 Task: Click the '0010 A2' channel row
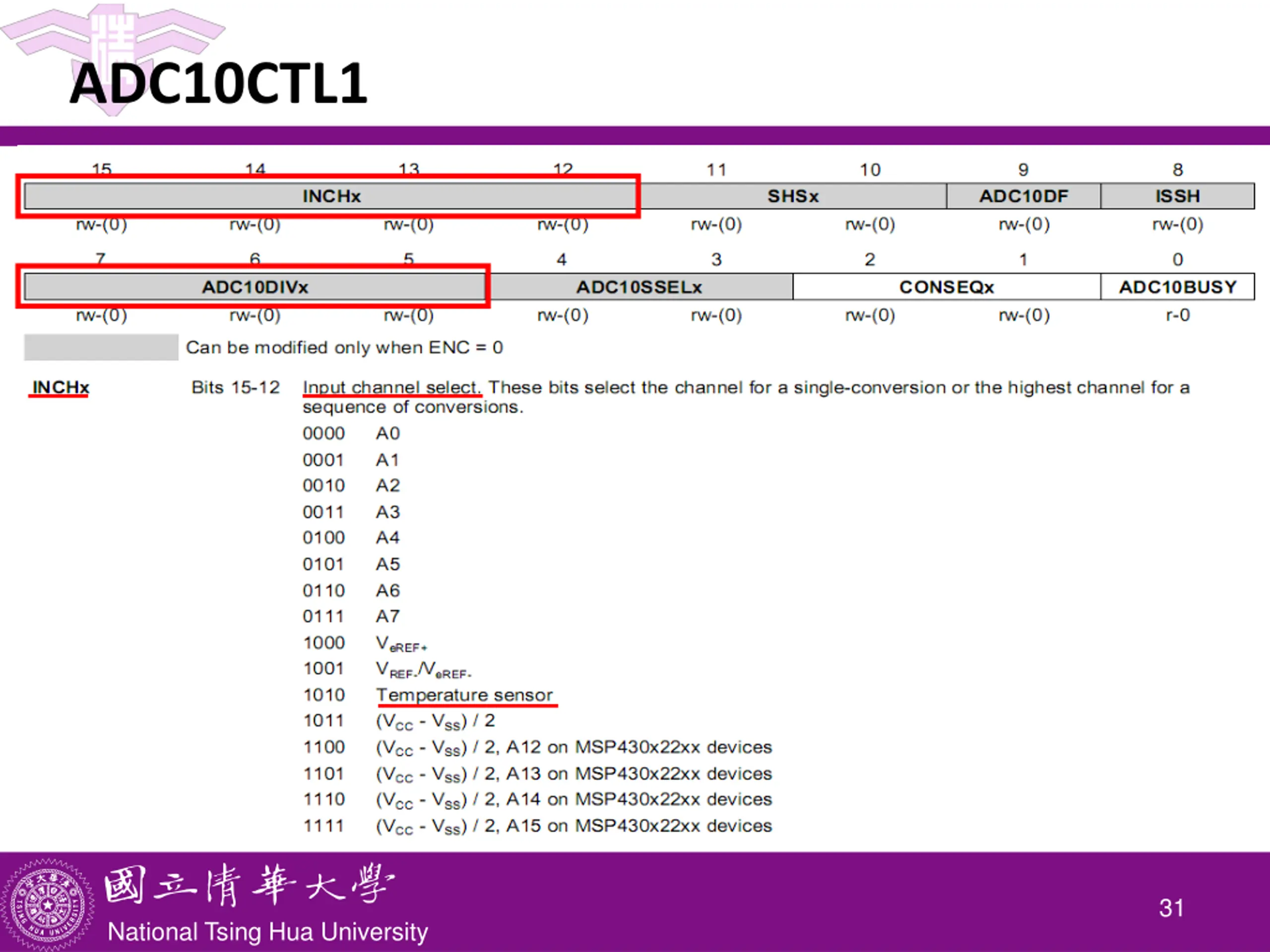click(351, 485)
